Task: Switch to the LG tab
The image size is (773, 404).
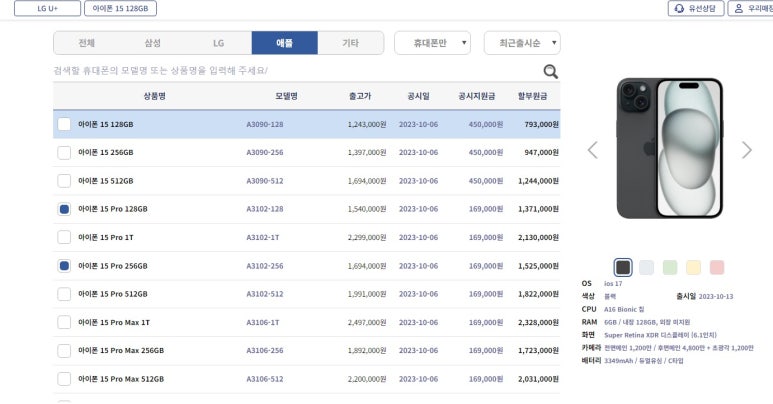Action: [218, 43]
